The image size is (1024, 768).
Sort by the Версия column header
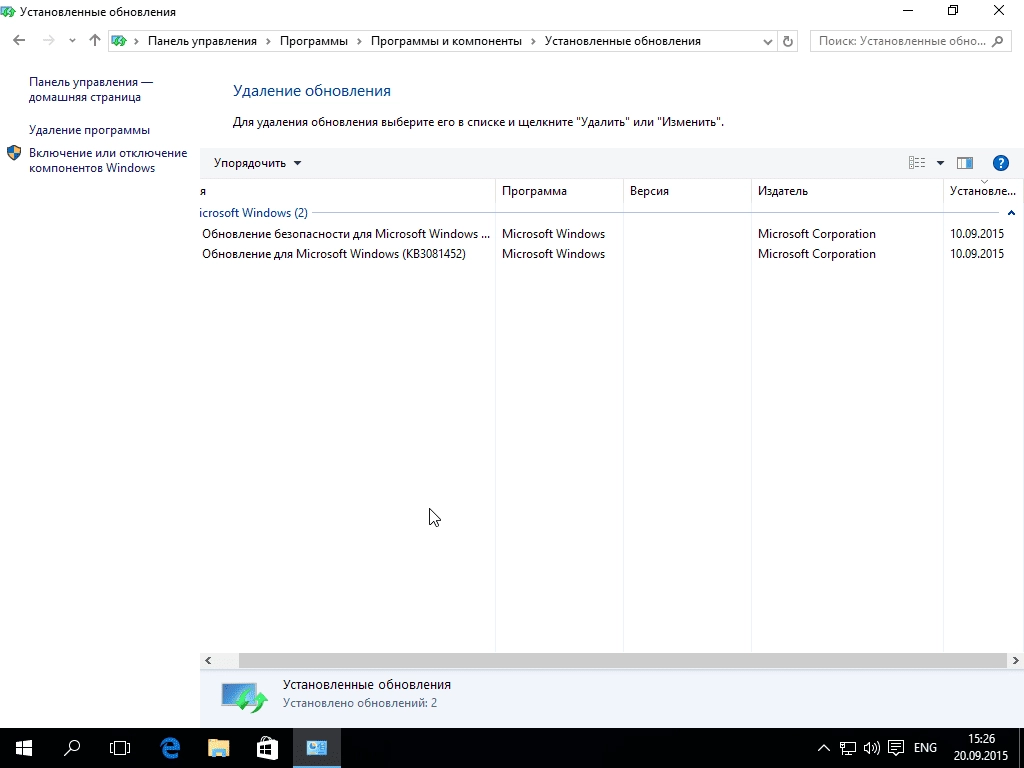pos(688,191)
